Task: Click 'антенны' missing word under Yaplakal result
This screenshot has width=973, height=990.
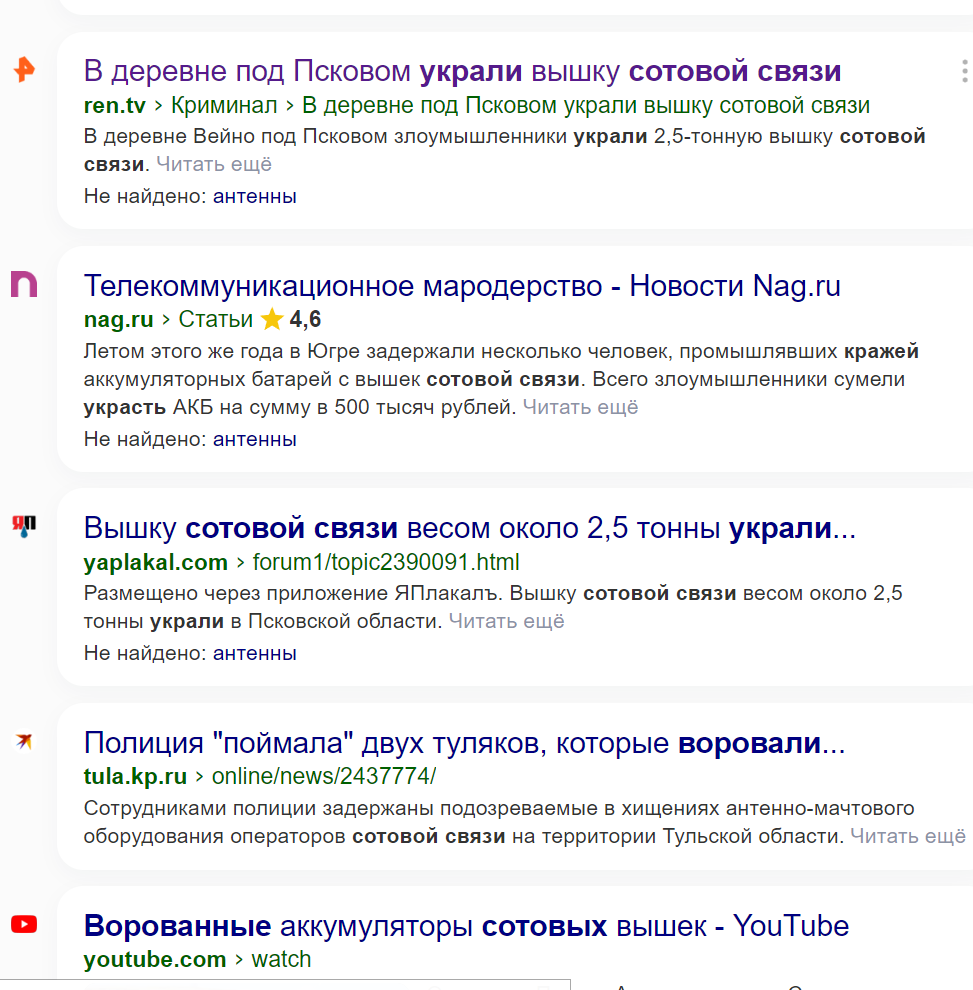Action: (x=254, y=653)
